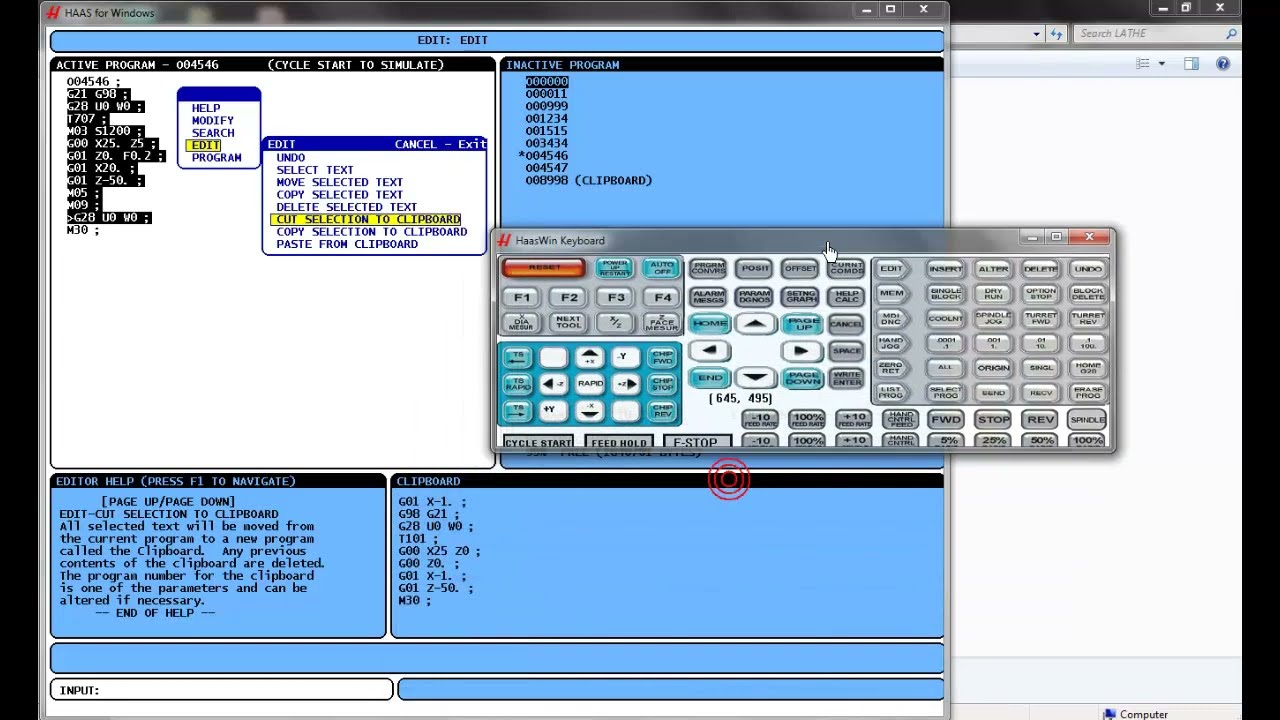Toggle the DRY RUN key
The image size is (1280, 720).
point(993,294)
